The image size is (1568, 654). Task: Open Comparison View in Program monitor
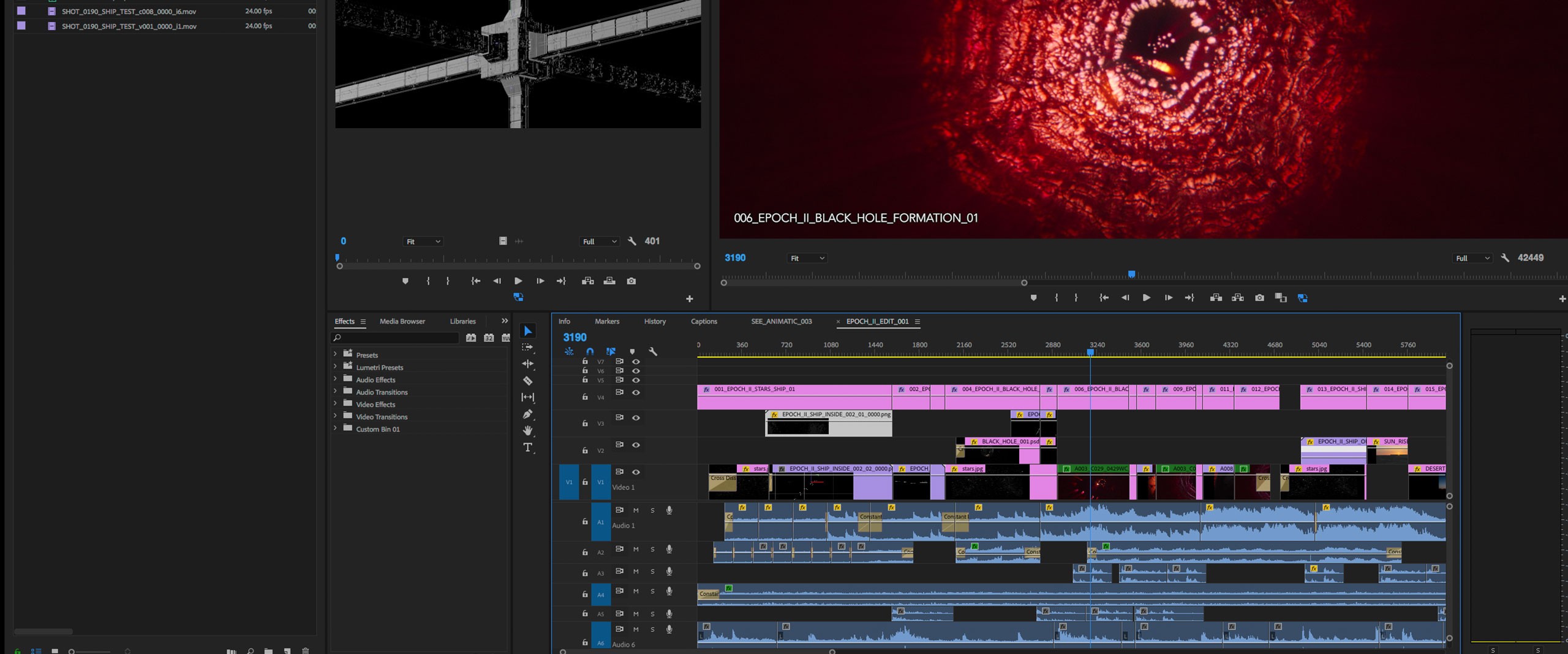(1281, 298)
